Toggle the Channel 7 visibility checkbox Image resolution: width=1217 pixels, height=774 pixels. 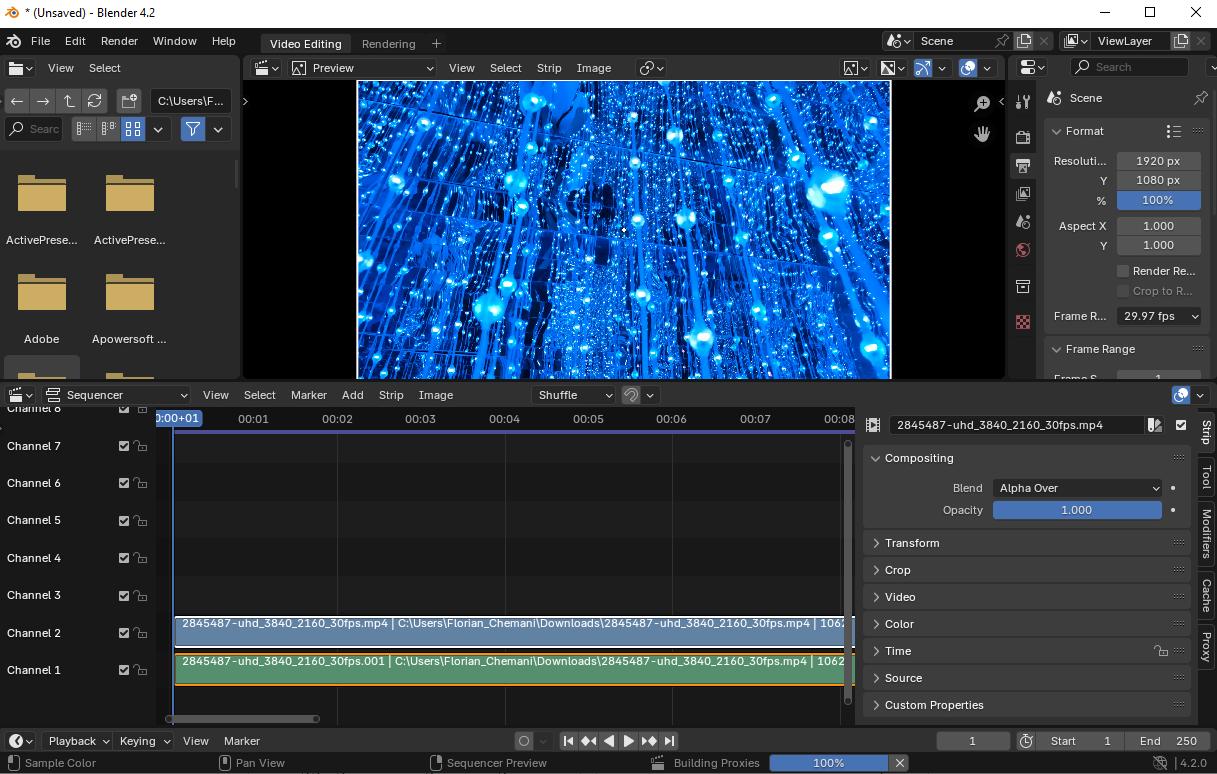(x=124, y=446)
